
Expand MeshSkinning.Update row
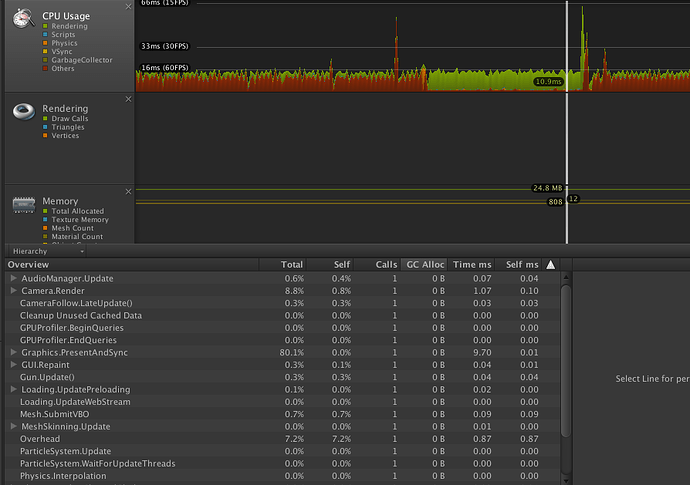14,426
